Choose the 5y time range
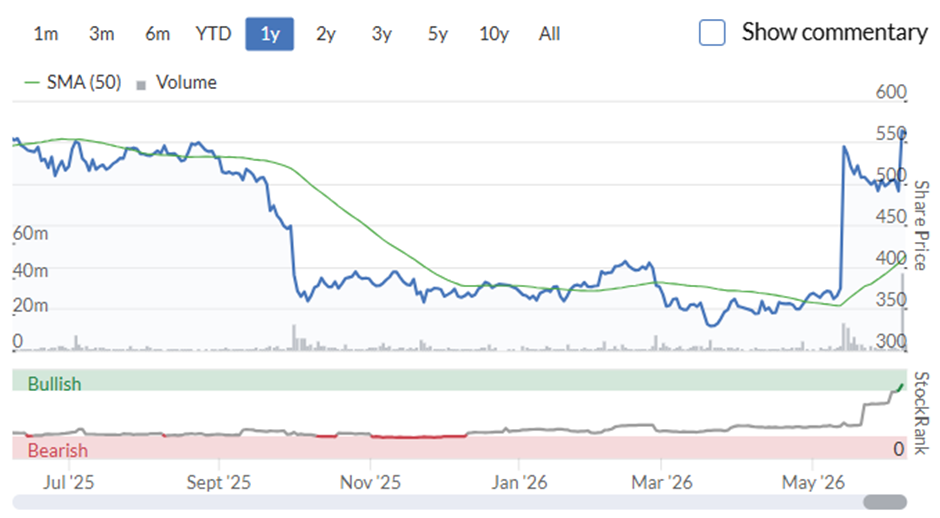Viewport: 940px width, 518px height. 437,34
